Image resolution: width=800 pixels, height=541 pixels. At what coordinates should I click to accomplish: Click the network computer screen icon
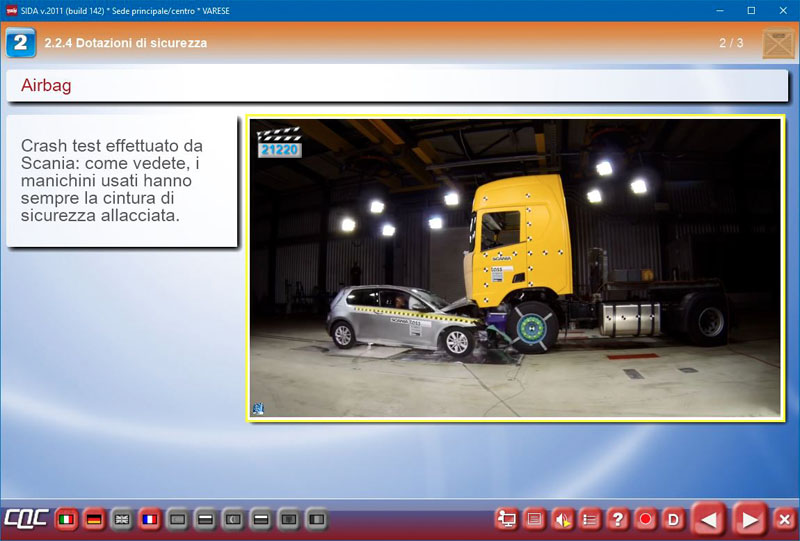coord(507,519)
